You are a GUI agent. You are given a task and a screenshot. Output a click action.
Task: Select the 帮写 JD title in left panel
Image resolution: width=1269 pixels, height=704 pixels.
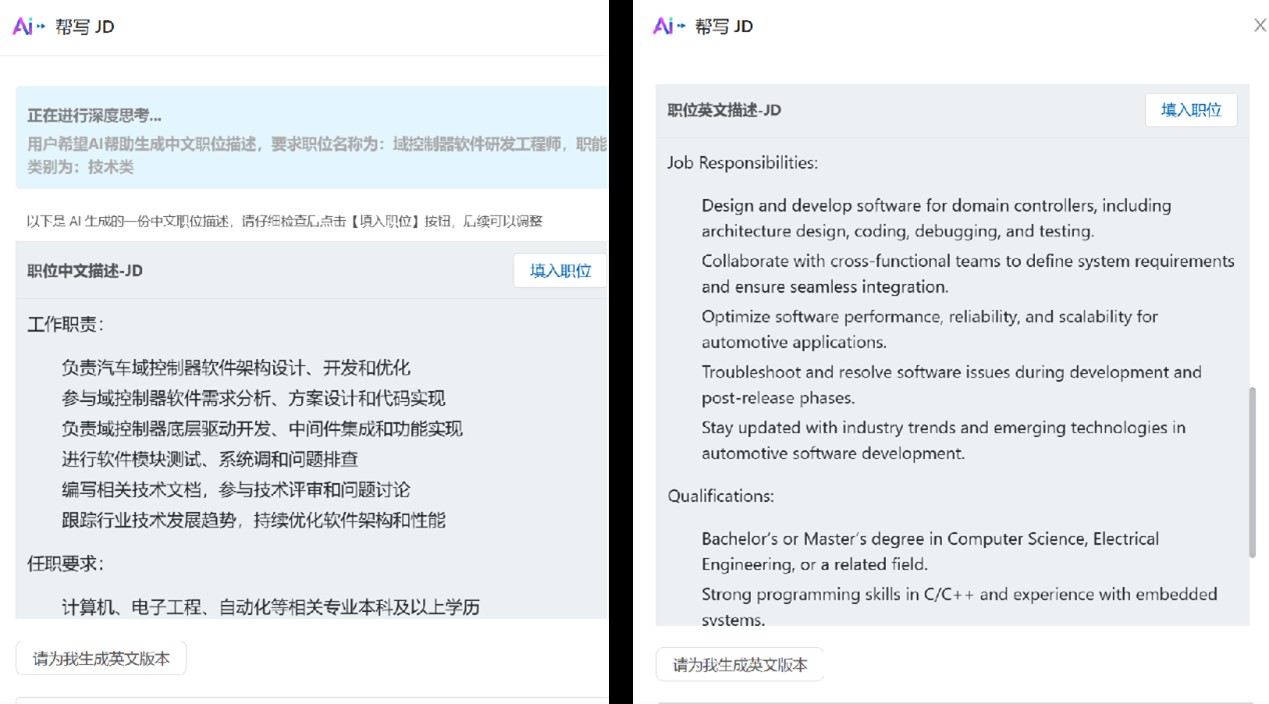(85, 27)
